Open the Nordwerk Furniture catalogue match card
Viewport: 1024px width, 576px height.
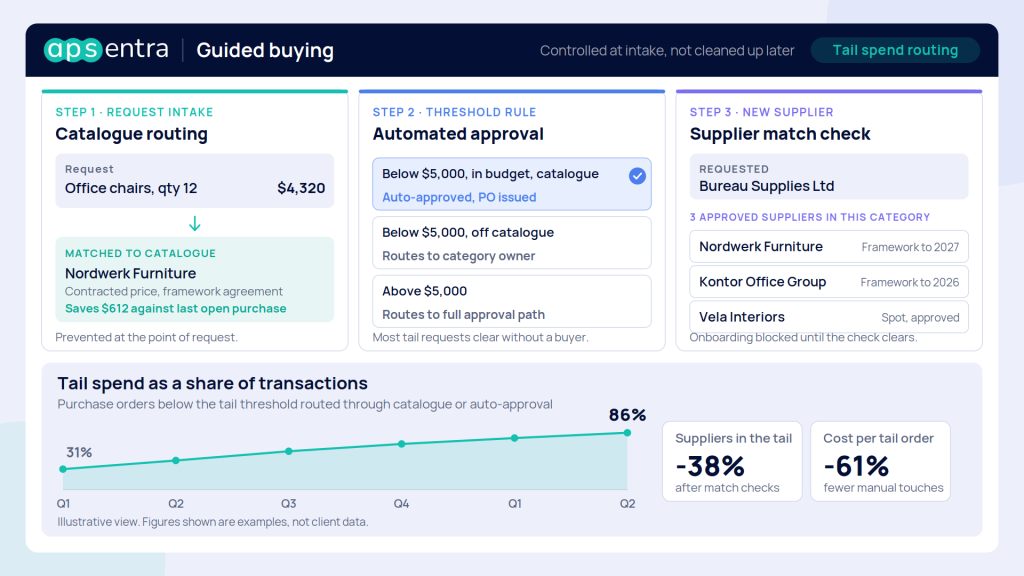point(195,280)
